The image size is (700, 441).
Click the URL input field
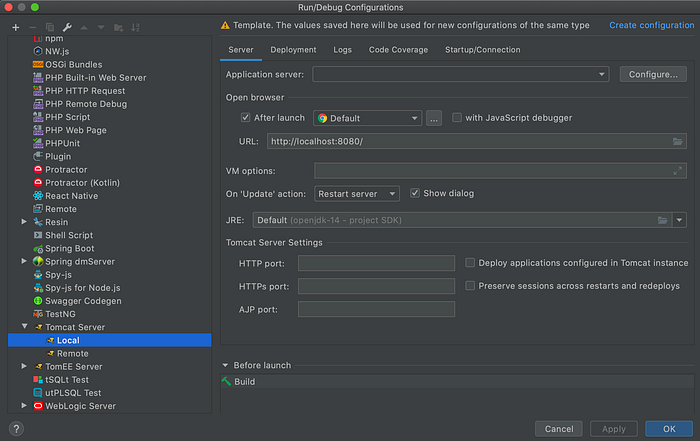(477, 141)
